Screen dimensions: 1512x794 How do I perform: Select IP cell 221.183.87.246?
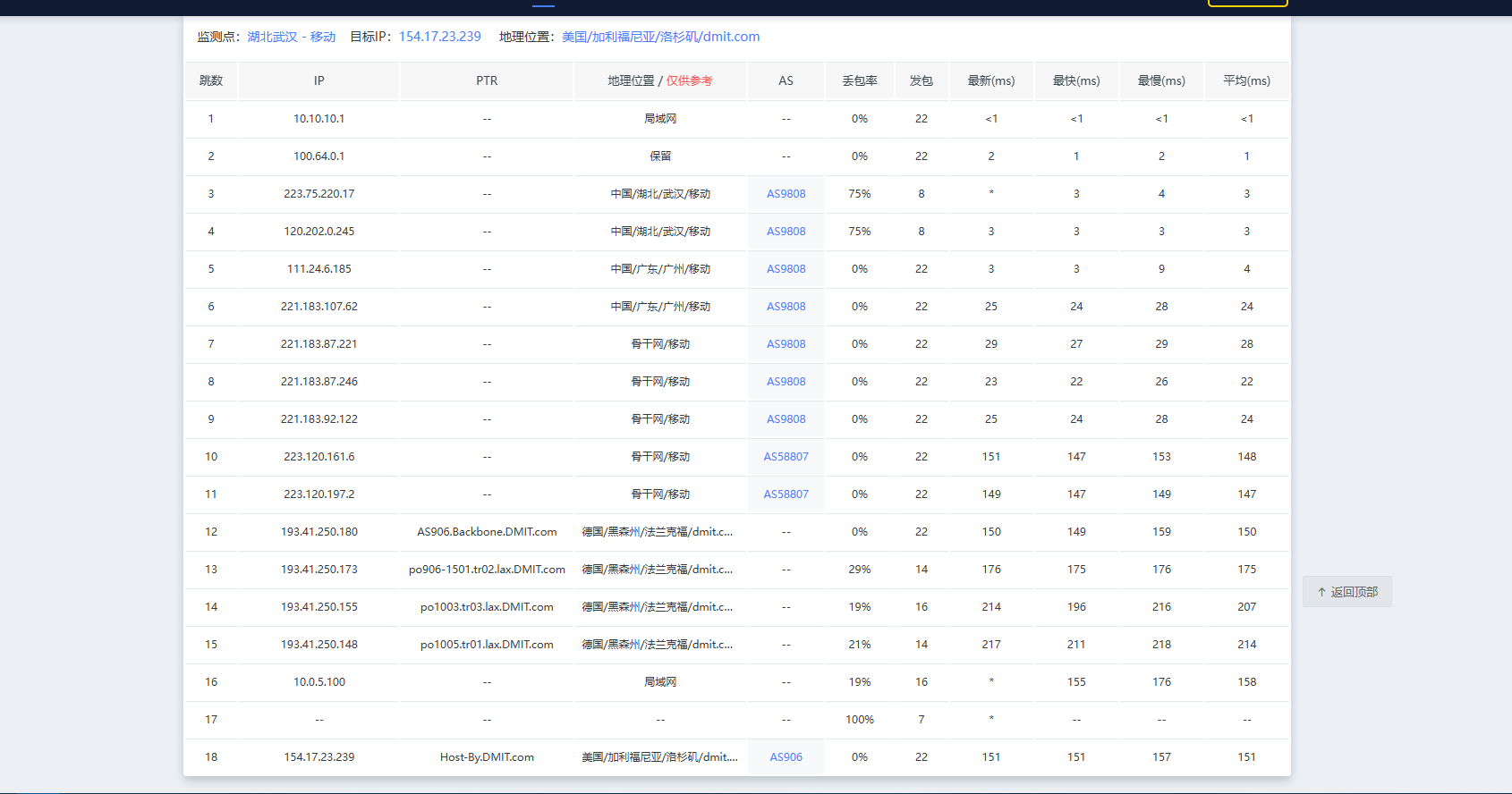[319, 382]
